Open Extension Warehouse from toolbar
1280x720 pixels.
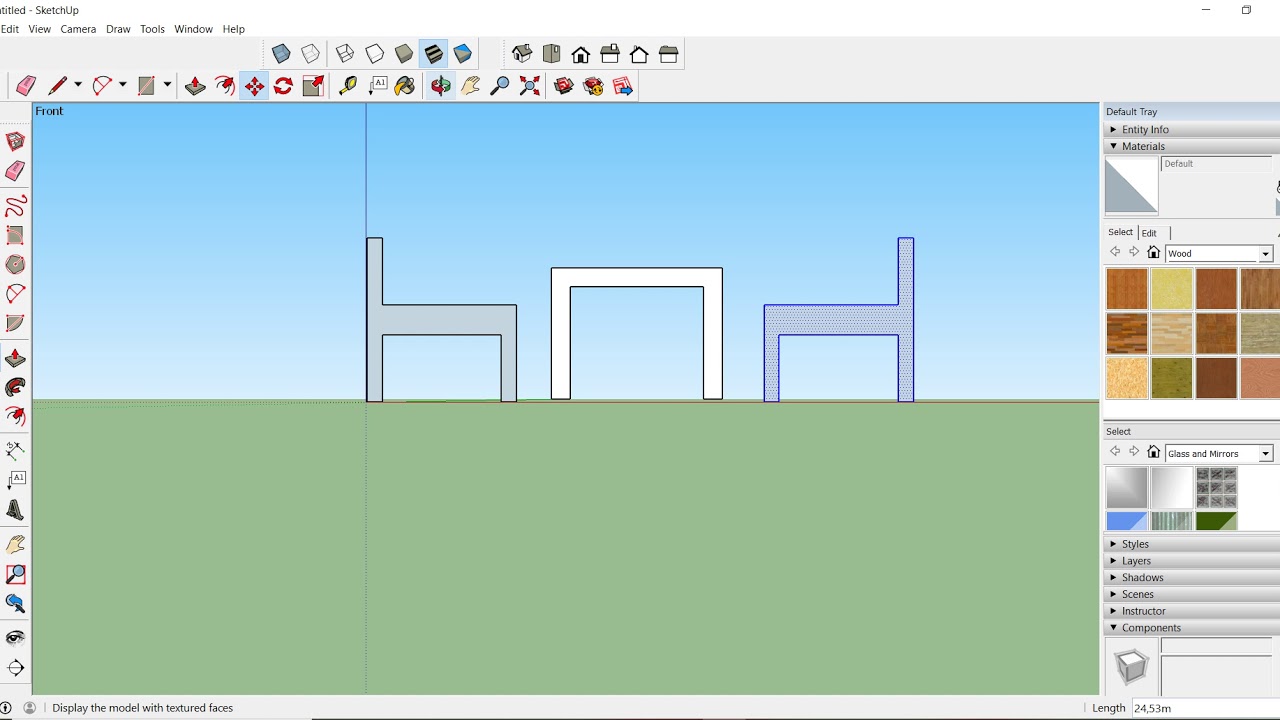click(594, 86)
